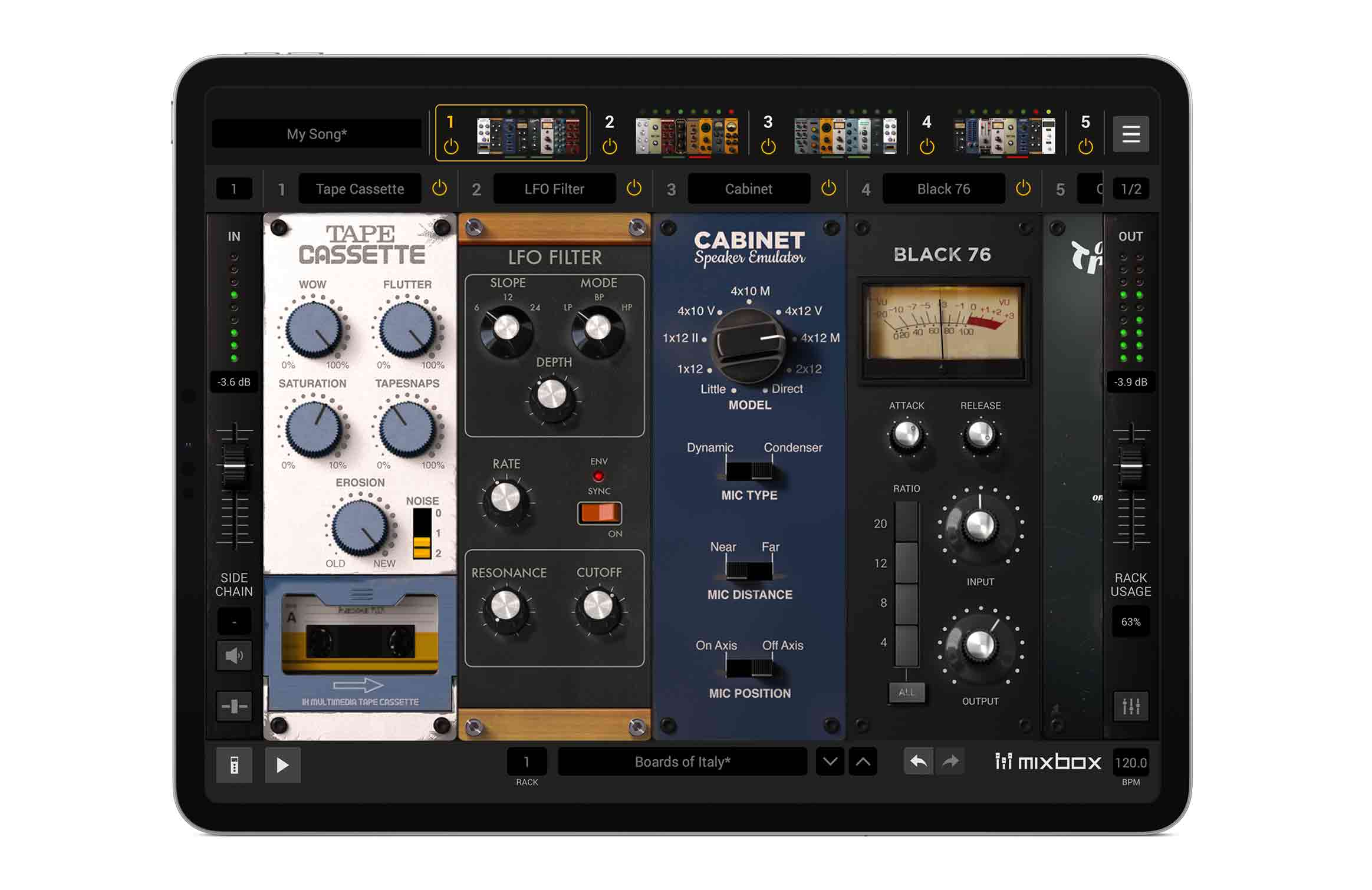Viewport: 1372px width, 890px height.
Task: Click the 120.0 BPM field
Action: click(1131, 763)
